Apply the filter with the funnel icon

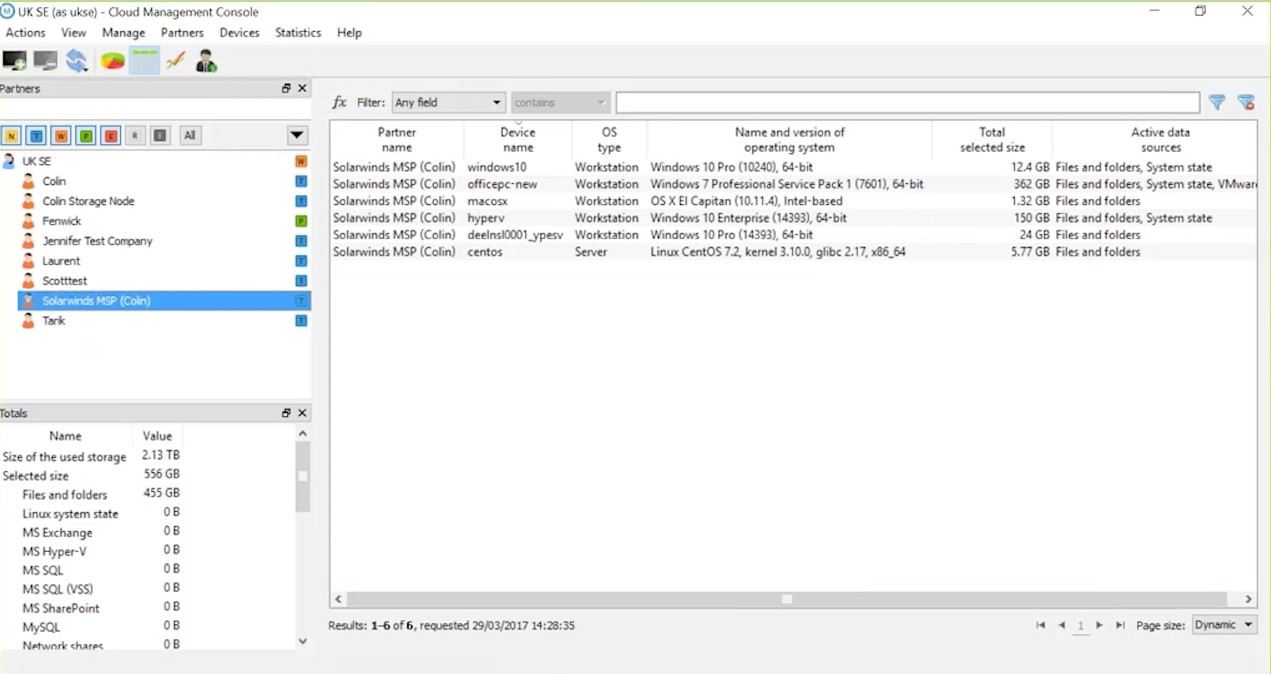(1217, 102)
